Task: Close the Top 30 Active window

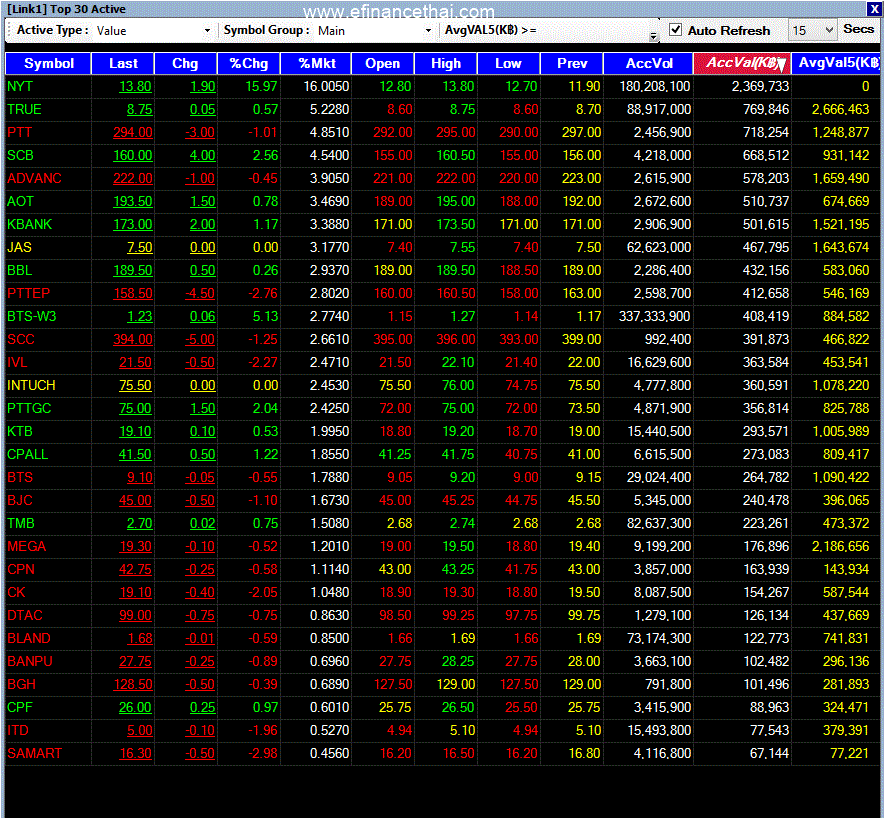Action: [873, 9]
